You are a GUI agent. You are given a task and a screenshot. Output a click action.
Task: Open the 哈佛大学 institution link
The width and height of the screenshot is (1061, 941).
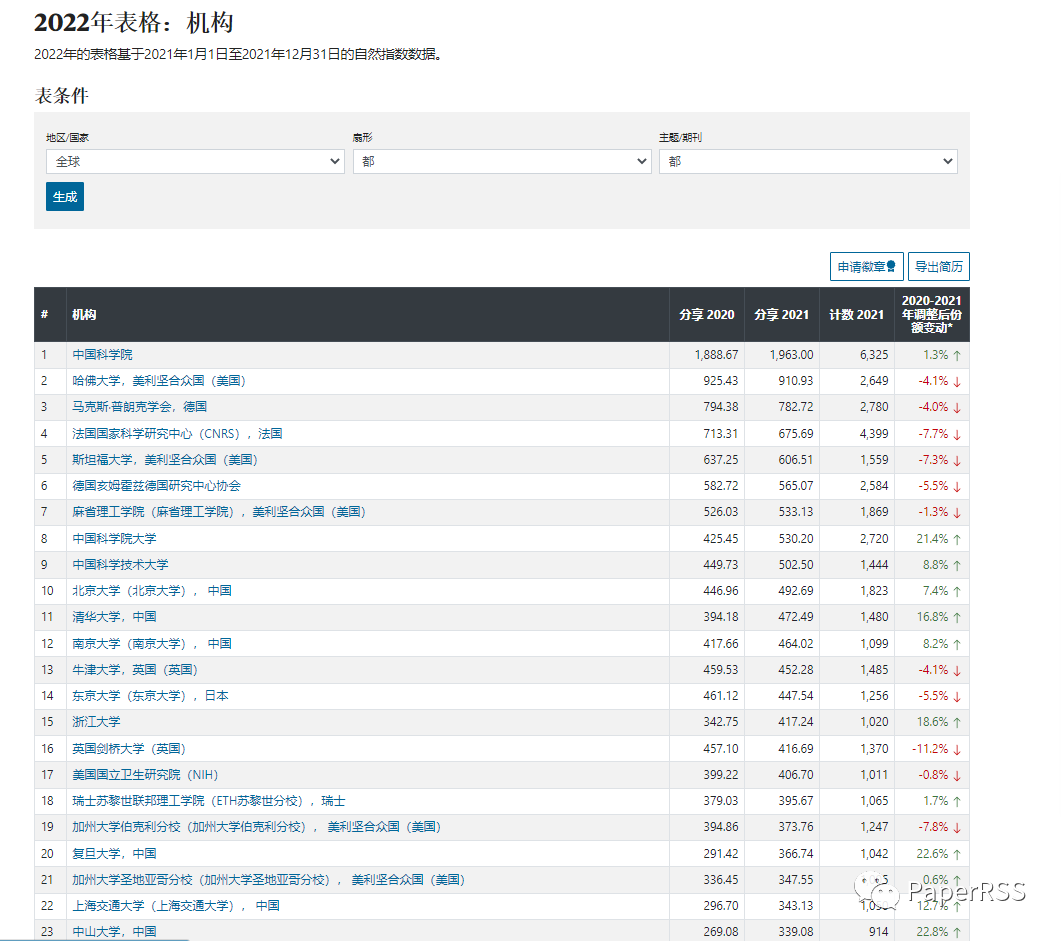(x=159, y=381)
